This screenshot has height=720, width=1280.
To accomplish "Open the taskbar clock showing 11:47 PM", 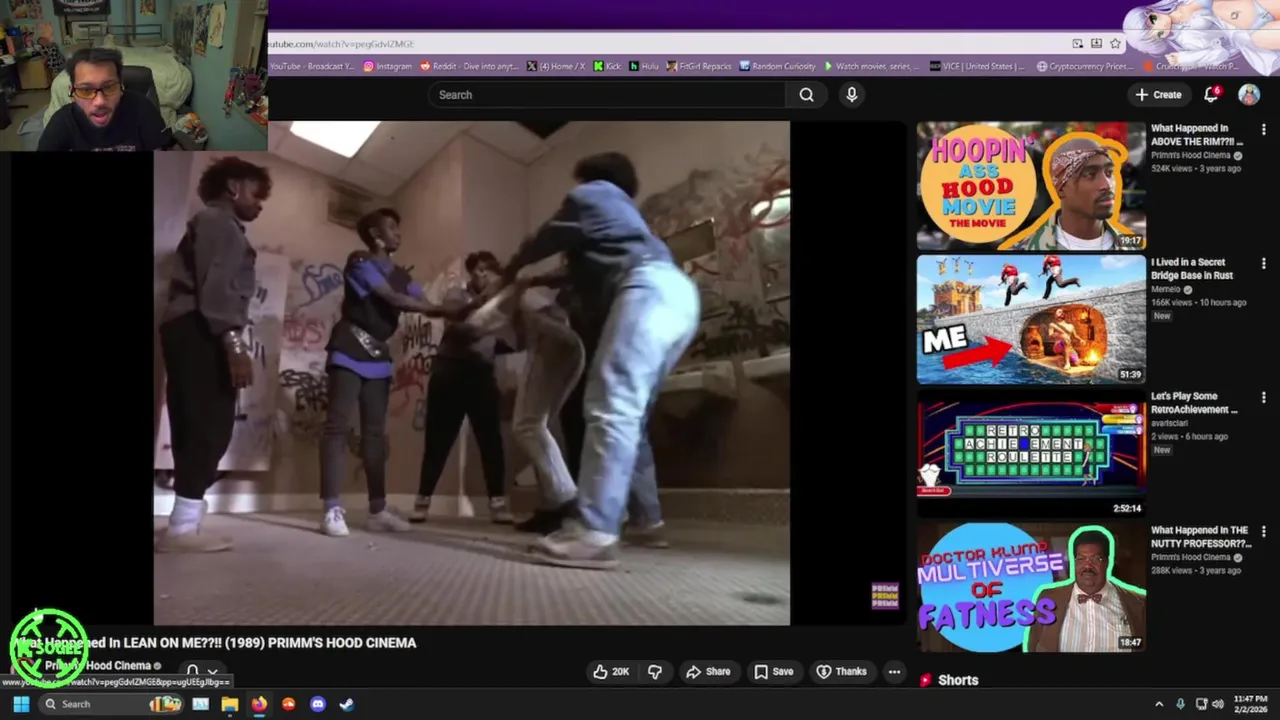I will pos(1250,704).
